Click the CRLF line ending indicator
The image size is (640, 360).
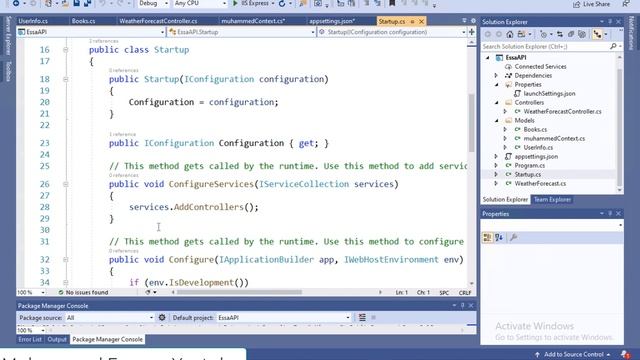[x=465, y=293]
